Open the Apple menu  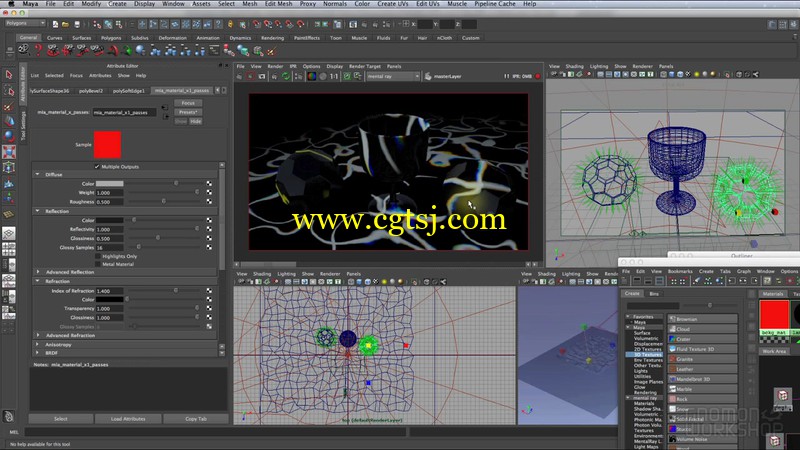11,4
